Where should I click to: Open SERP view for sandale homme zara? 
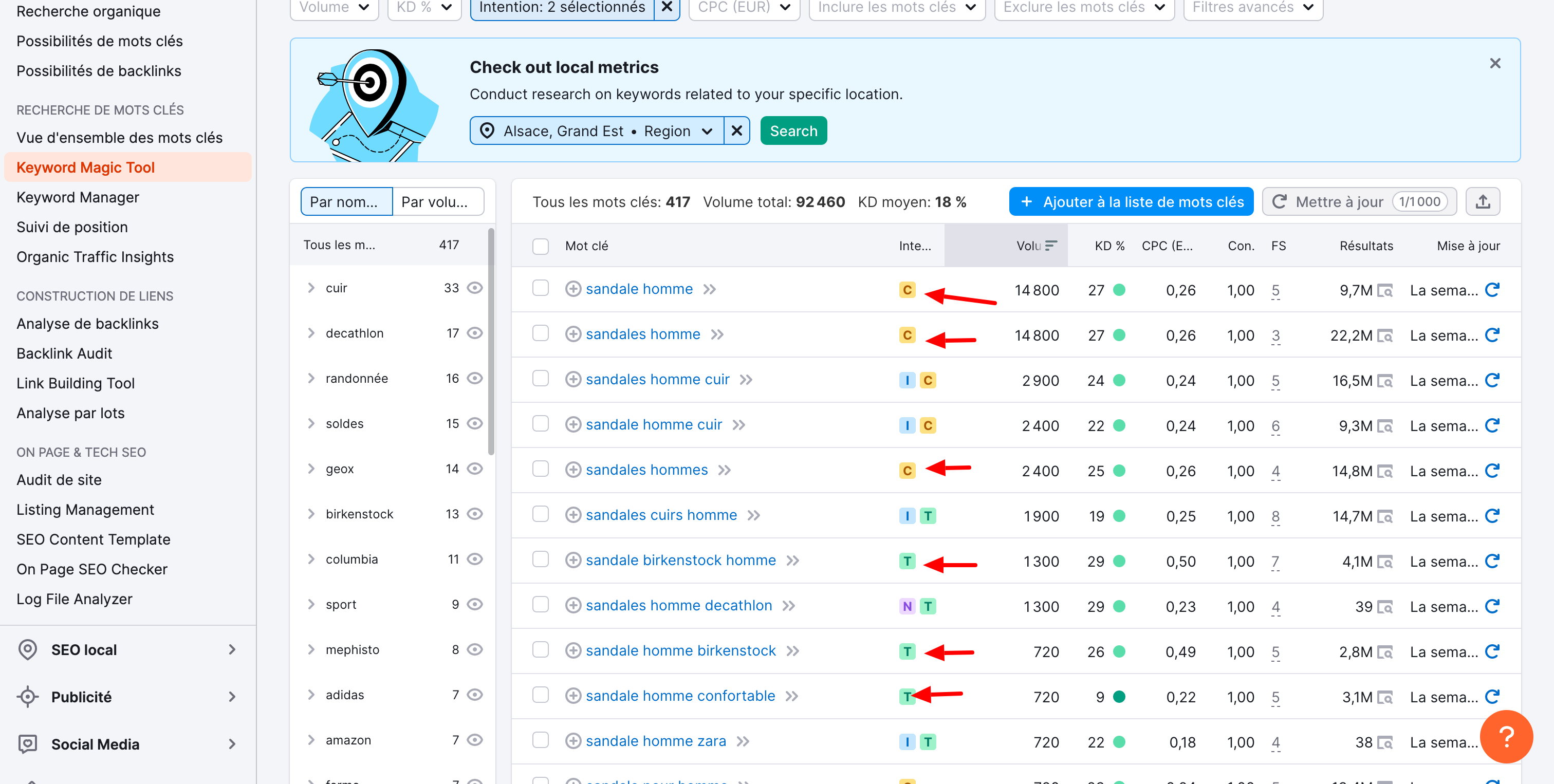1385,742
